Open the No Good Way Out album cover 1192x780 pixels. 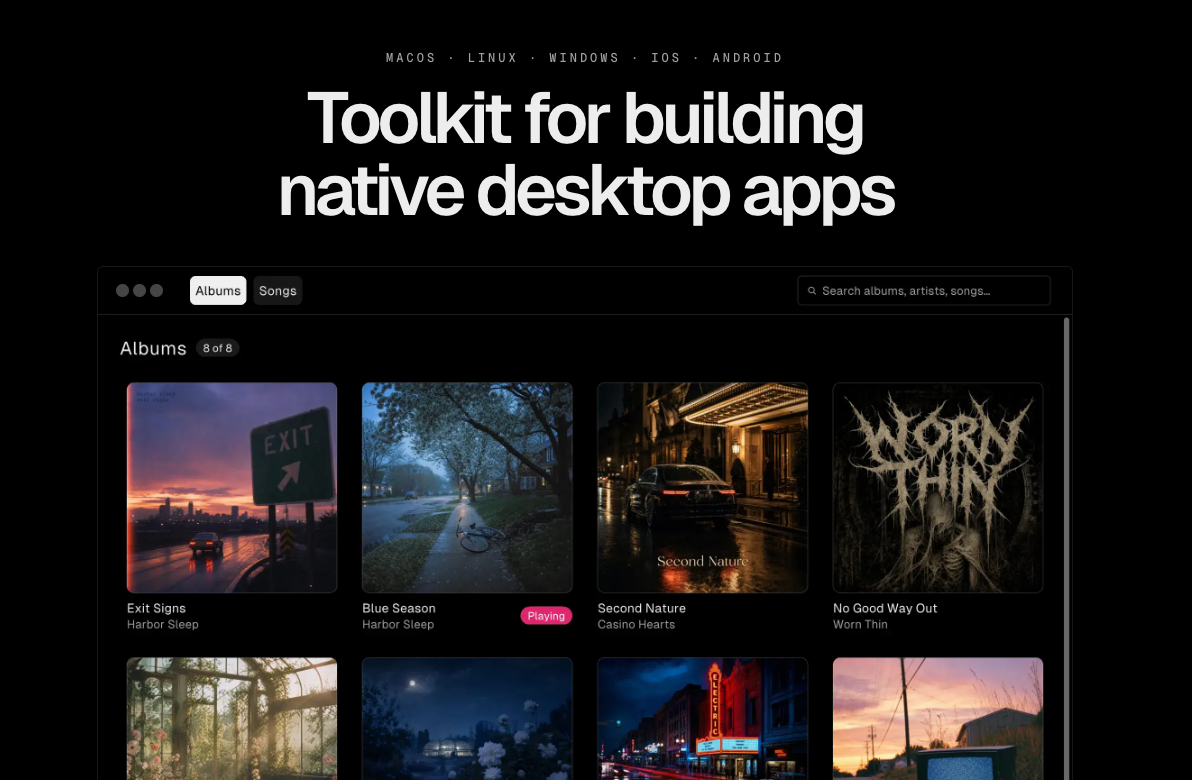(x=937, y=487)
